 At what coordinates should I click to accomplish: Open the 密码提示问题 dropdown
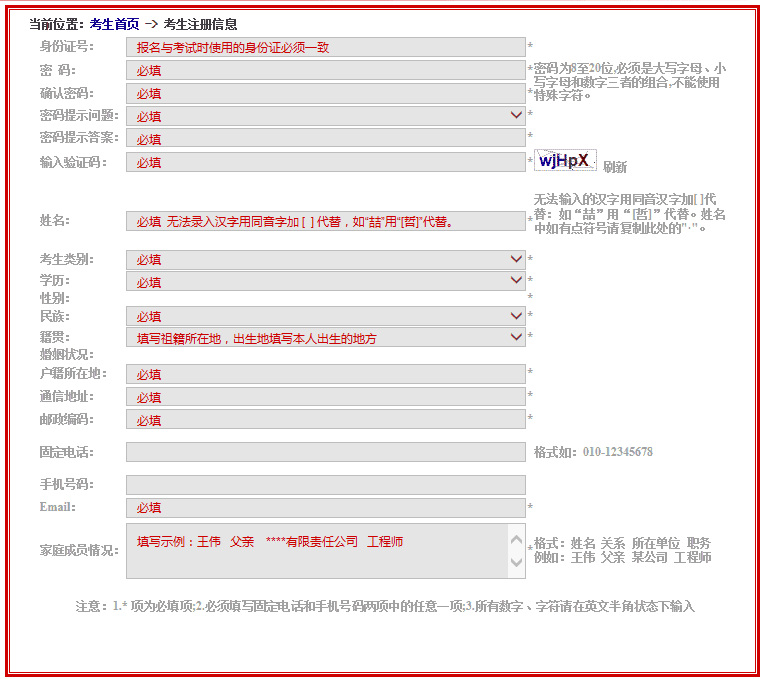pyautogui.click(x=325, y=116)
